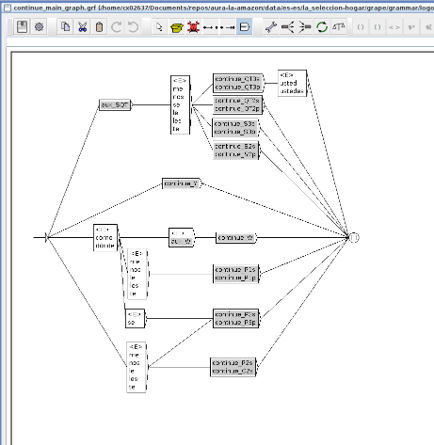Cut the selection with the scissors icon
The height and width of the screenshot is (445, 434).
click(82, 27)
